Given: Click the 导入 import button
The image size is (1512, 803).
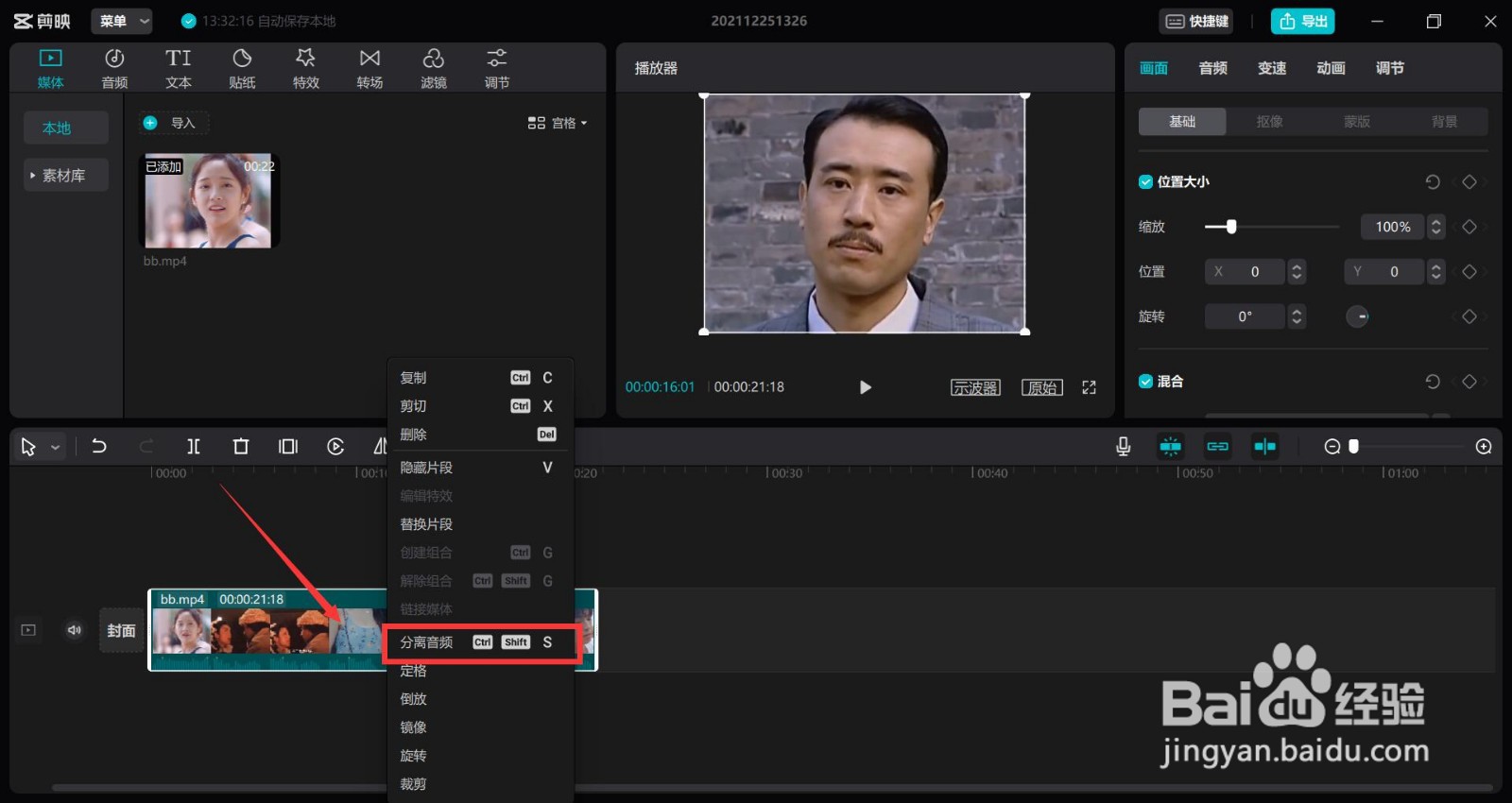Looking at the screenshot, I should (174, 123).
